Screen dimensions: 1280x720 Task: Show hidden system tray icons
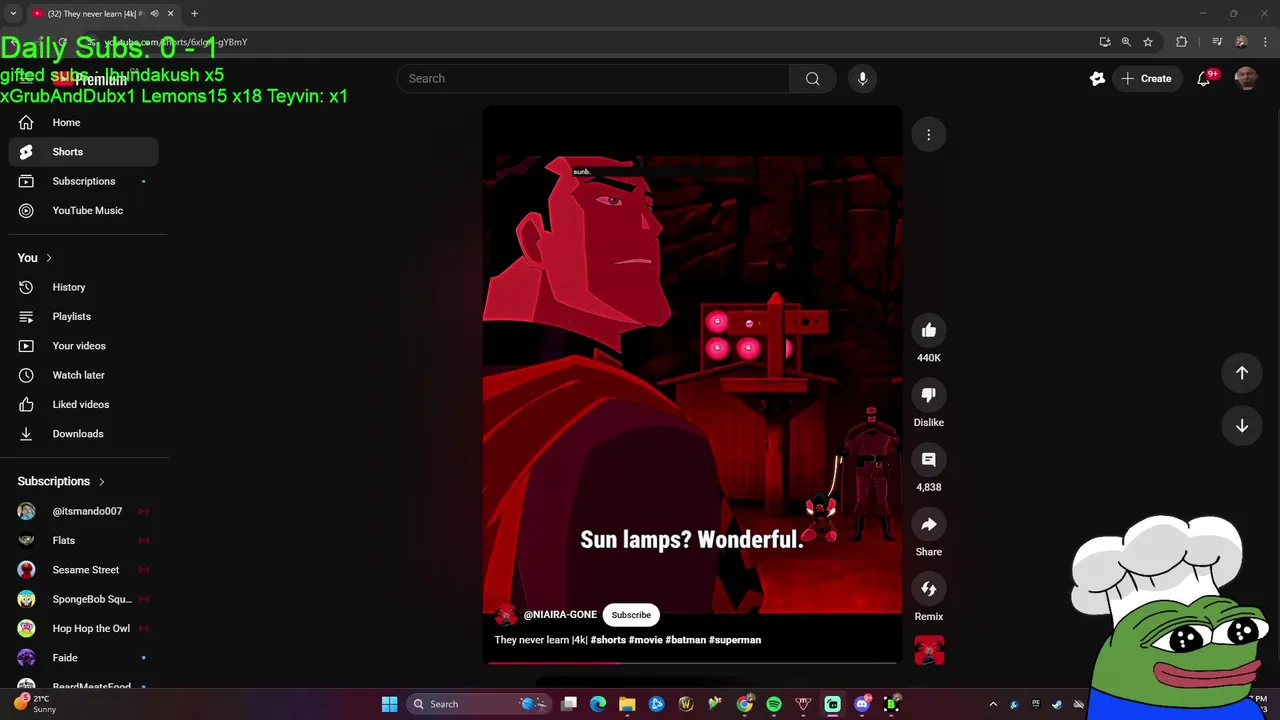[x=993, y=704]
